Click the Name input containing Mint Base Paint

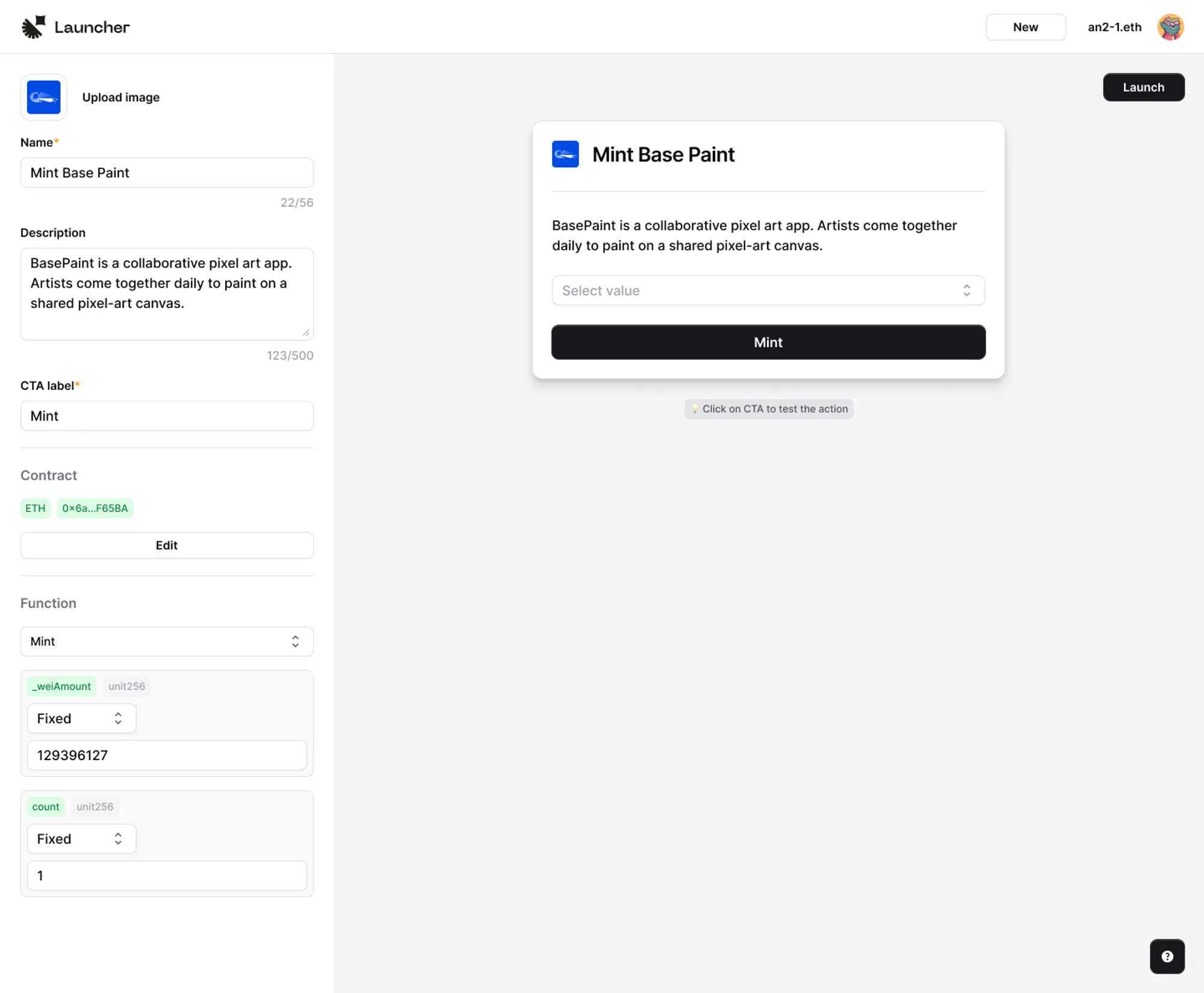click(167, 173)
